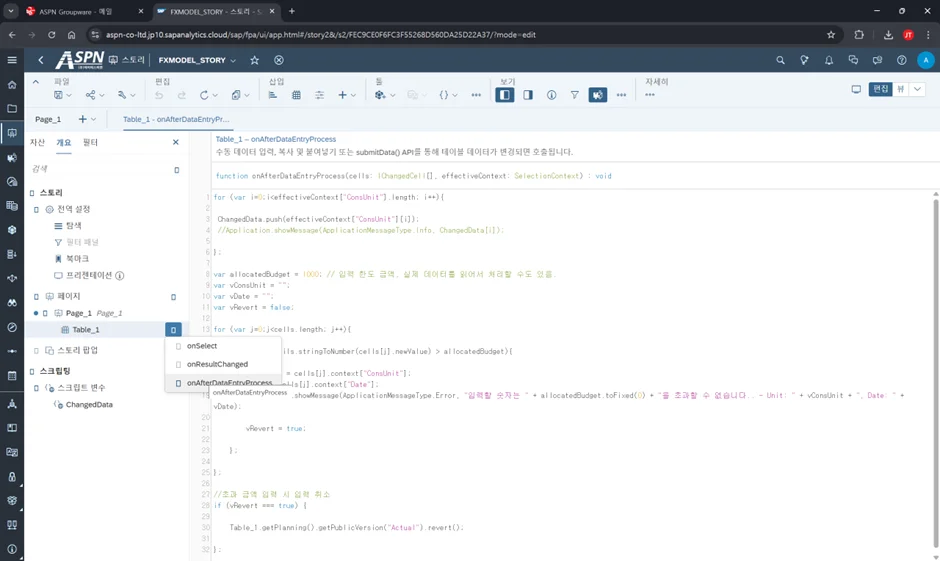Click the insert table icon in toolbar
940x561 pixels.
click(296, 95)
